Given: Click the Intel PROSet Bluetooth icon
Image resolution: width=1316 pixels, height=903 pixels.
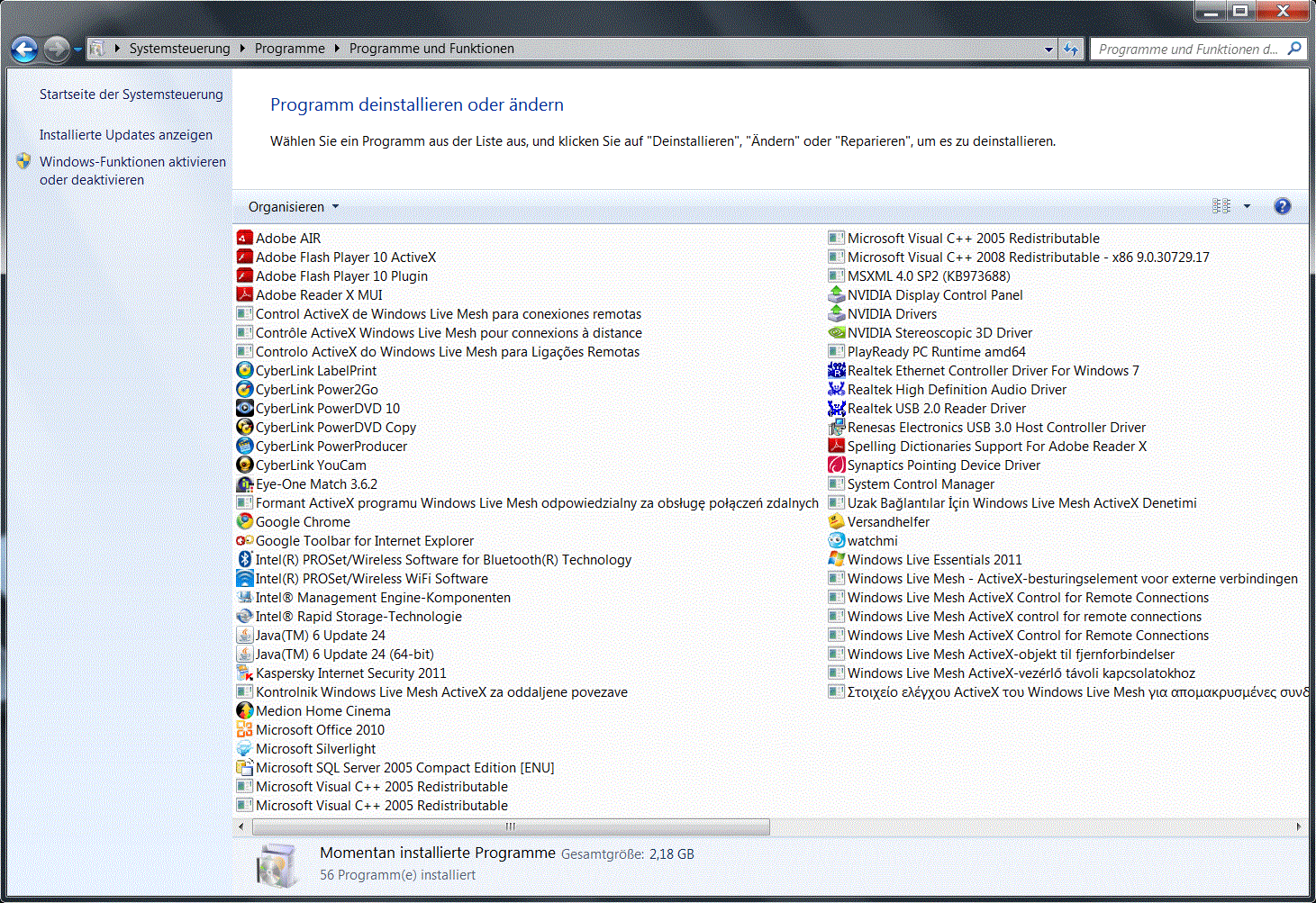Looking at the screenshot, I should click(244, 559).
